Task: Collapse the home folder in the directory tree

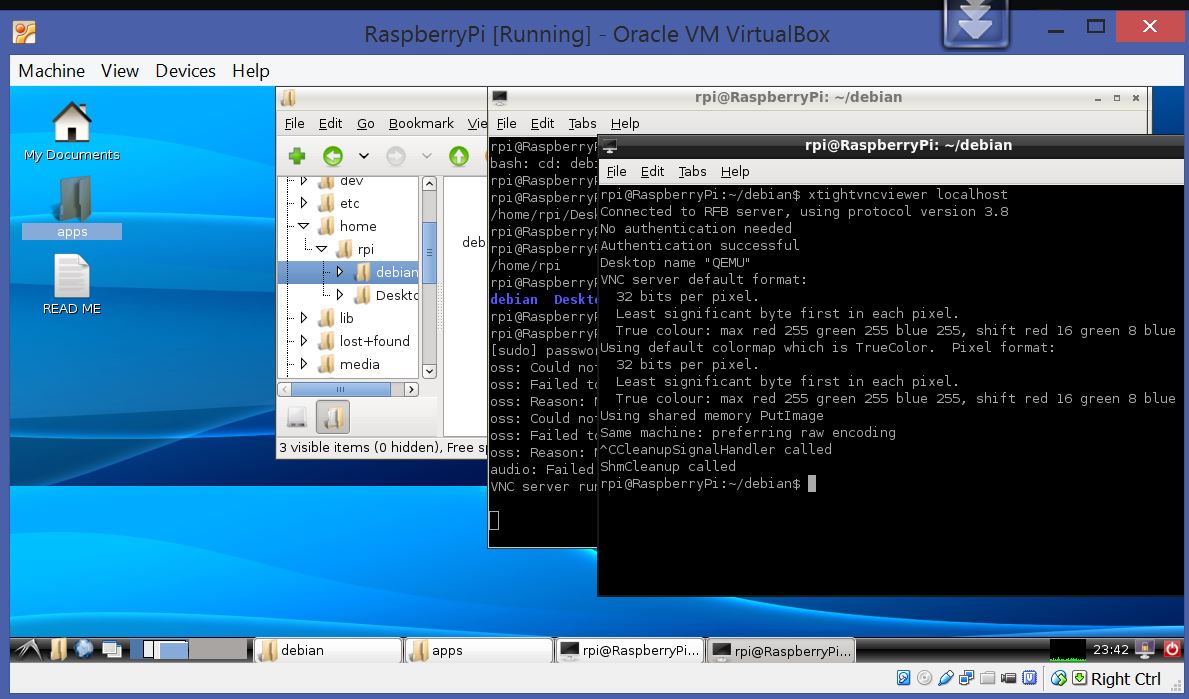Action: [304, 226]
